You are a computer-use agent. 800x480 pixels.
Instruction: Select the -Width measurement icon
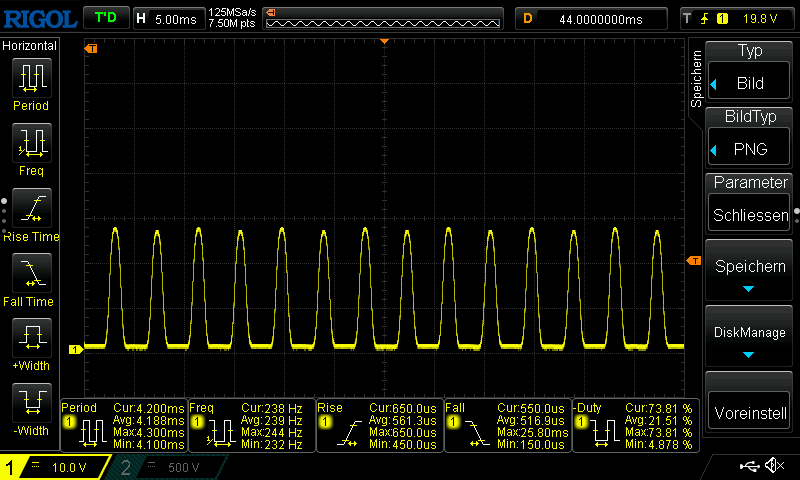tap(30, 402)
